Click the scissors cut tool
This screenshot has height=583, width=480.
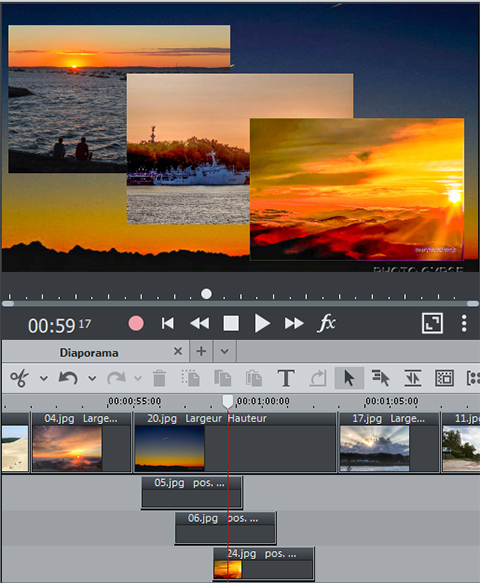pyautogui.click(x=19, y=378)
